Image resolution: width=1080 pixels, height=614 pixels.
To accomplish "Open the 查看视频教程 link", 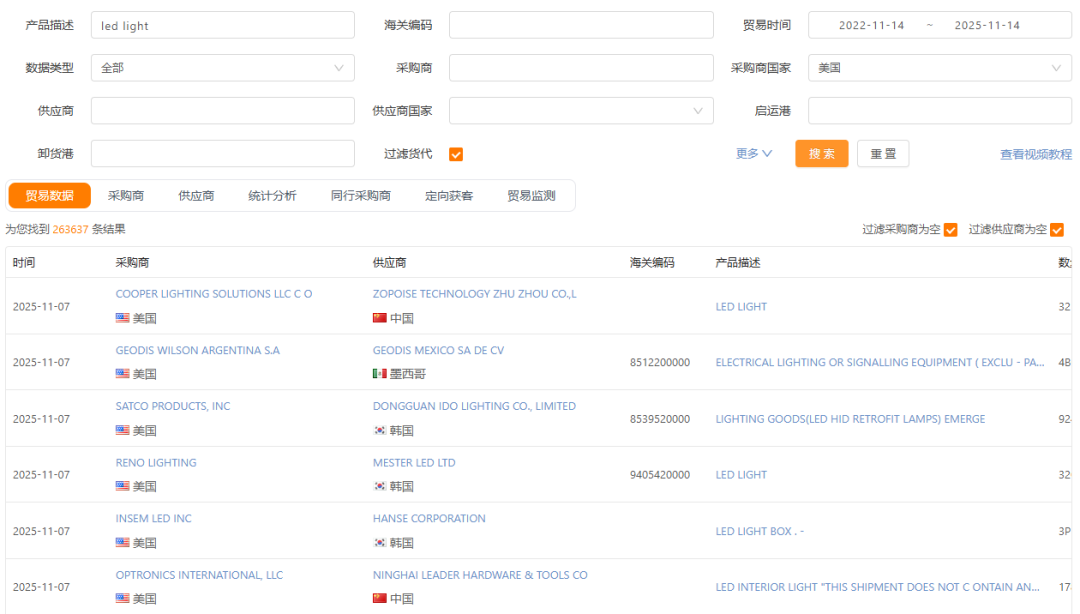I will click(1036, 154).
